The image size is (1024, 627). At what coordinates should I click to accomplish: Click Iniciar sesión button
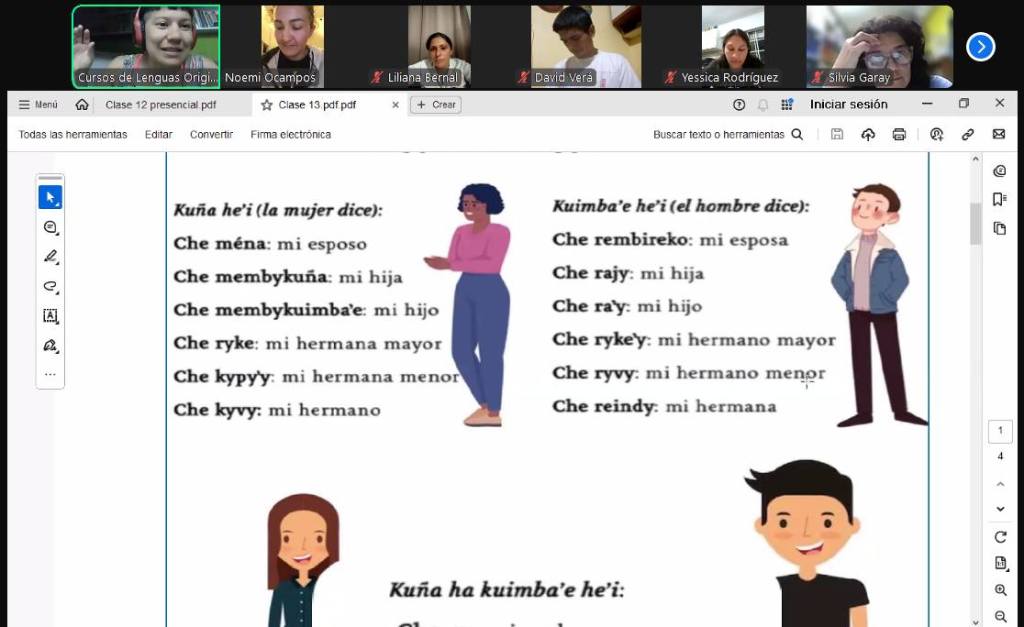pyautogui.click(x=848, y=104)
